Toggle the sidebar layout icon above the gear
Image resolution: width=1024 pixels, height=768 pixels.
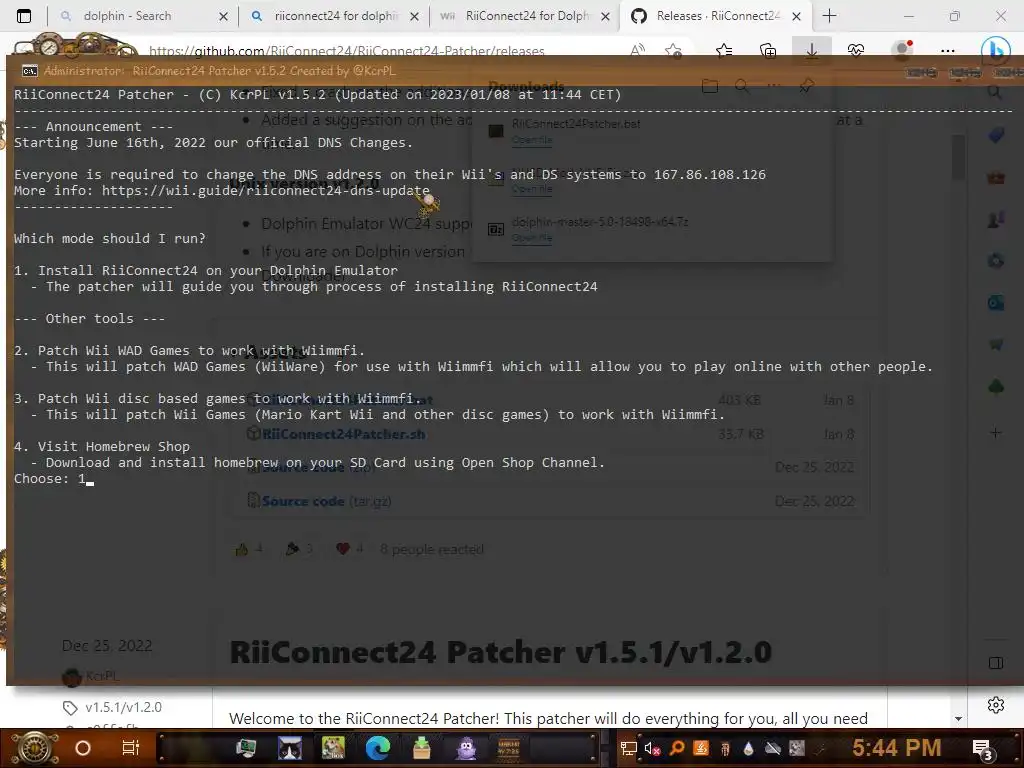click(995, 663)
